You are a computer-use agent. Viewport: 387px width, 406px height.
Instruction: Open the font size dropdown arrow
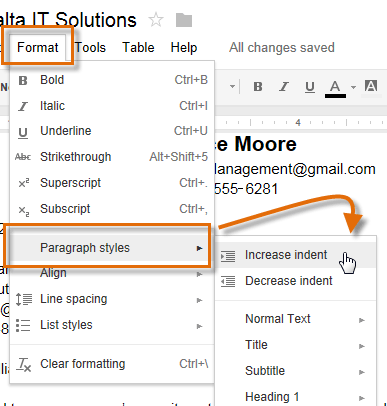point(232,87)
